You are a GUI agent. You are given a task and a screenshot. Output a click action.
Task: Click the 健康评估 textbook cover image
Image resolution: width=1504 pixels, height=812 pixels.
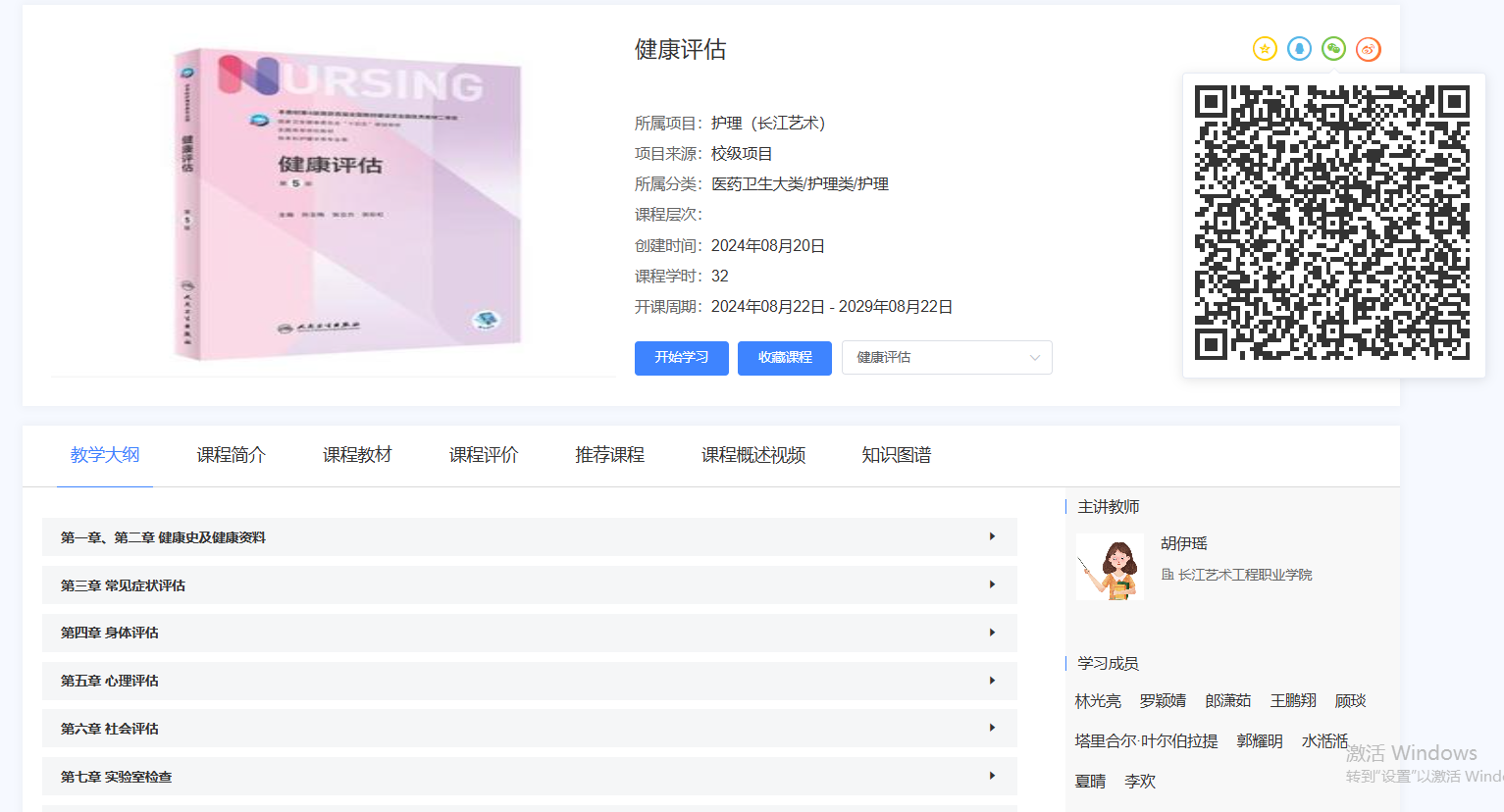348,204
